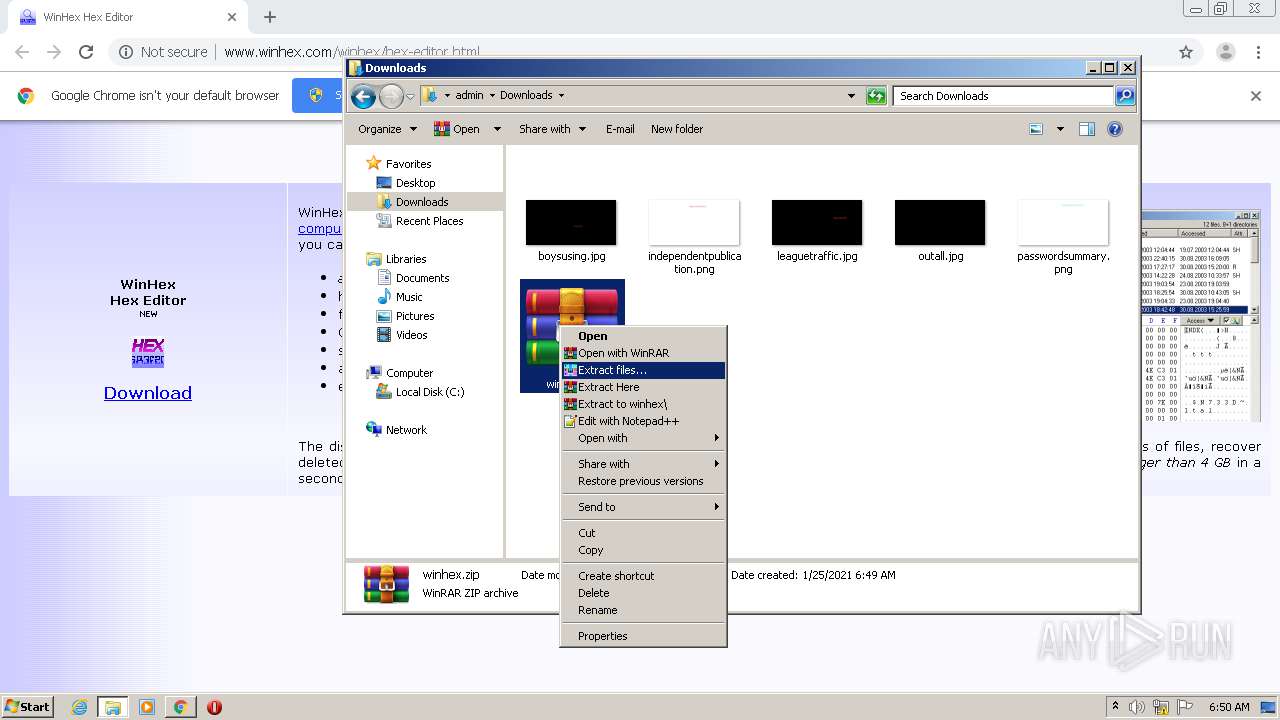Open view options dropdown arrow
1280x720 pixels.
(1060, 129)
